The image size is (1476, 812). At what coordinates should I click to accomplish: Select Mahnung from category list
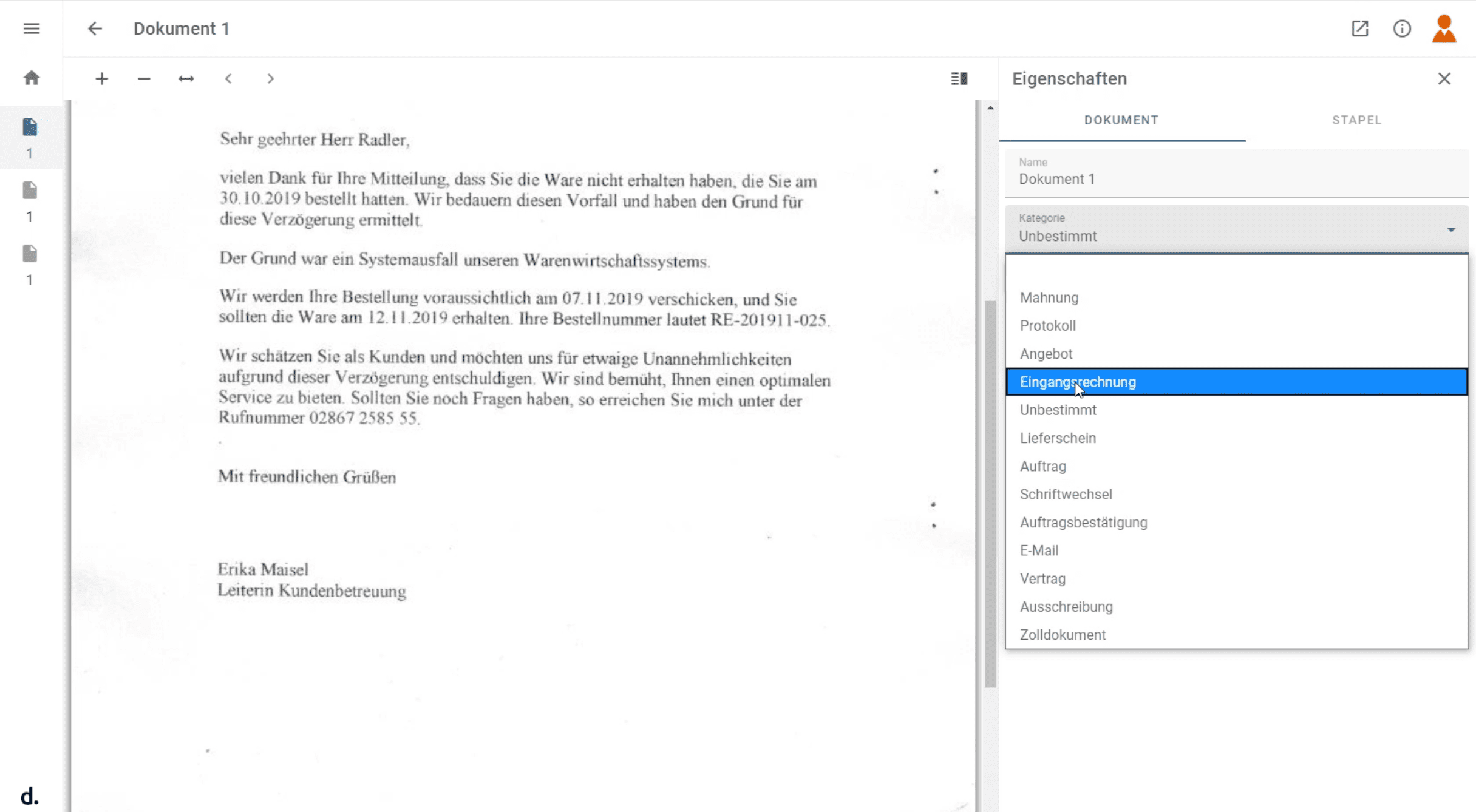tap(1237, 297)
